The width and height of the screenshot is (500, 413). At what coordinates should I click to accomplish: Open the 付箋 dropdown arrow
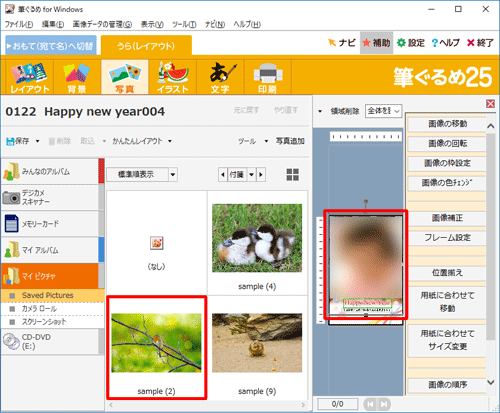[252, 175]
